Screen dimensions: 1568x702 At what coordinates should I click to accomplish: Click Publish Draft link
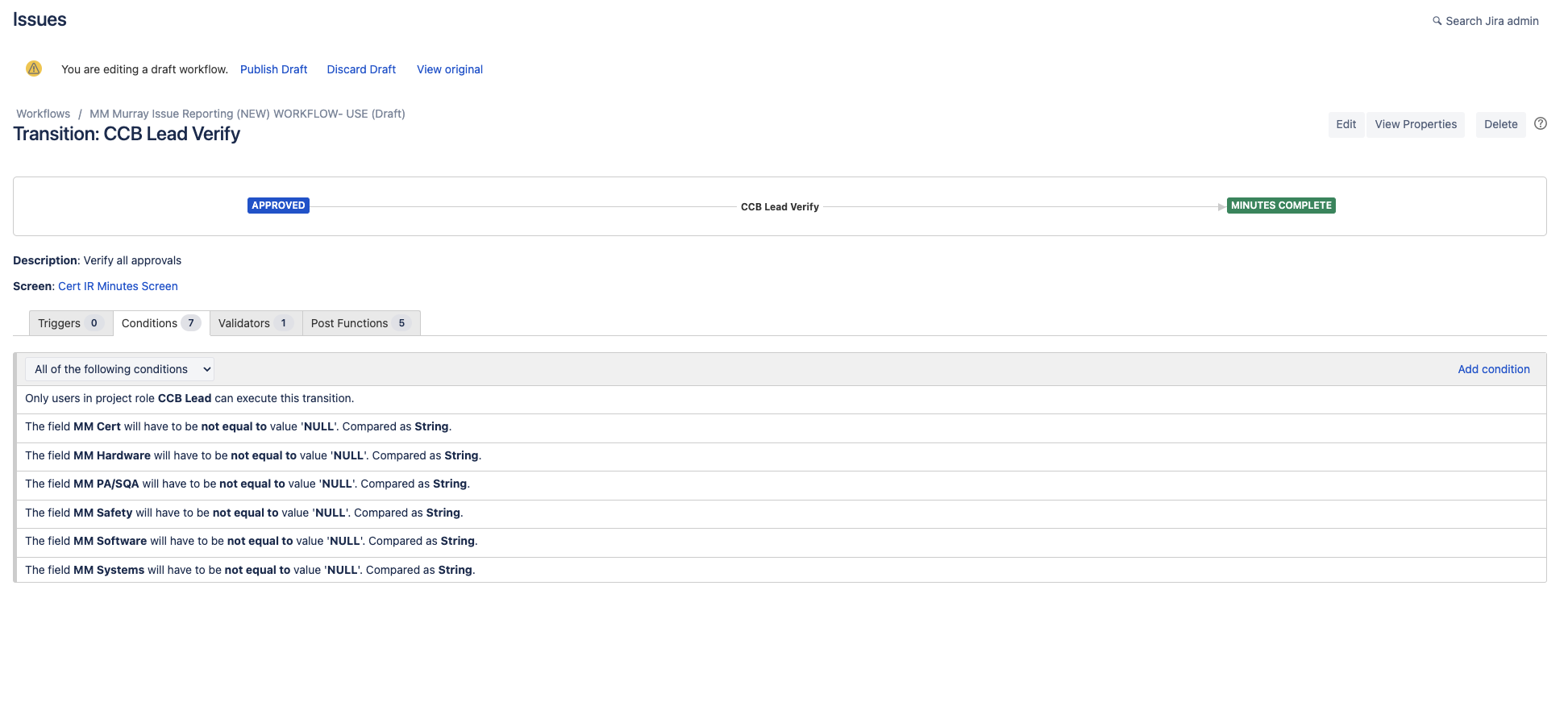(x=274, y=69)
